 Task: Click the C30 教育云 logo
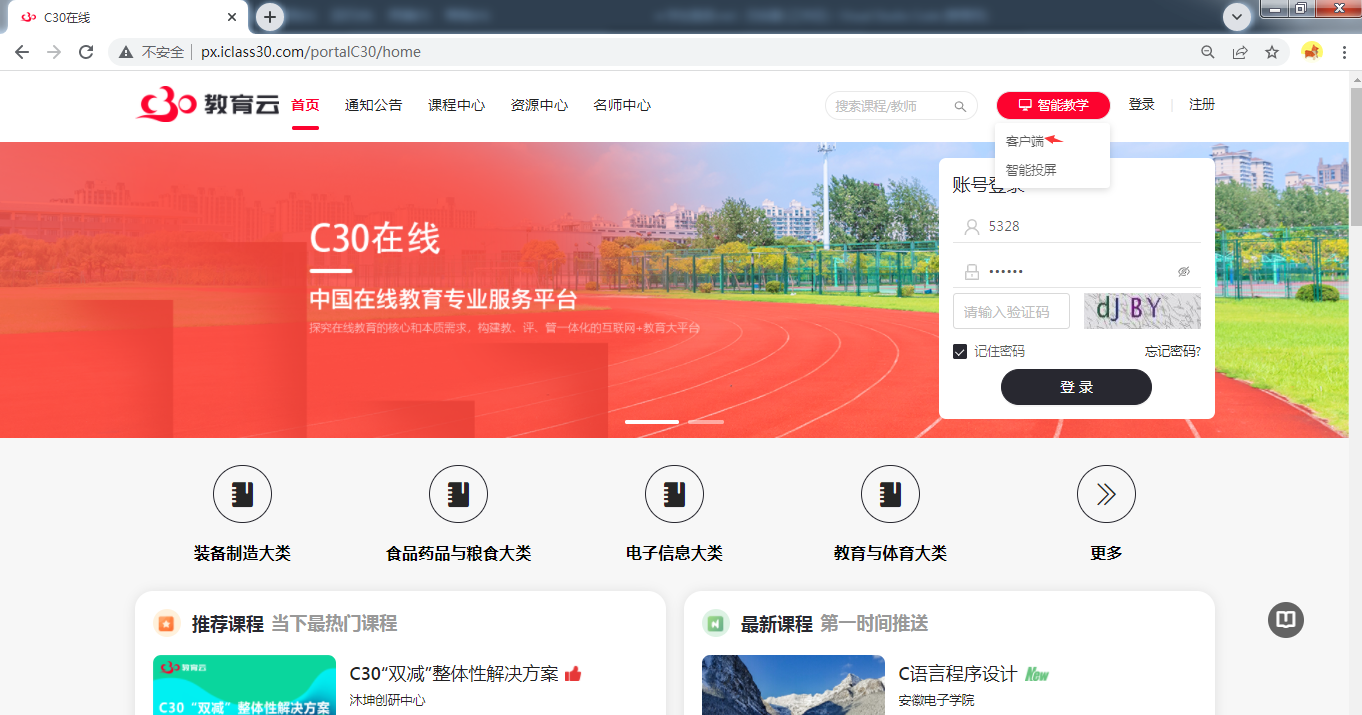coord(207,104)
